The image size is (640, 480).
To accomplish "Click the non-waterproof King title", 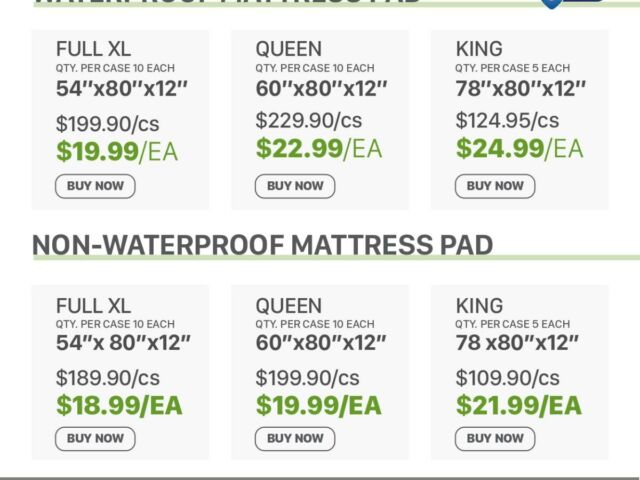I will (479, 305).
